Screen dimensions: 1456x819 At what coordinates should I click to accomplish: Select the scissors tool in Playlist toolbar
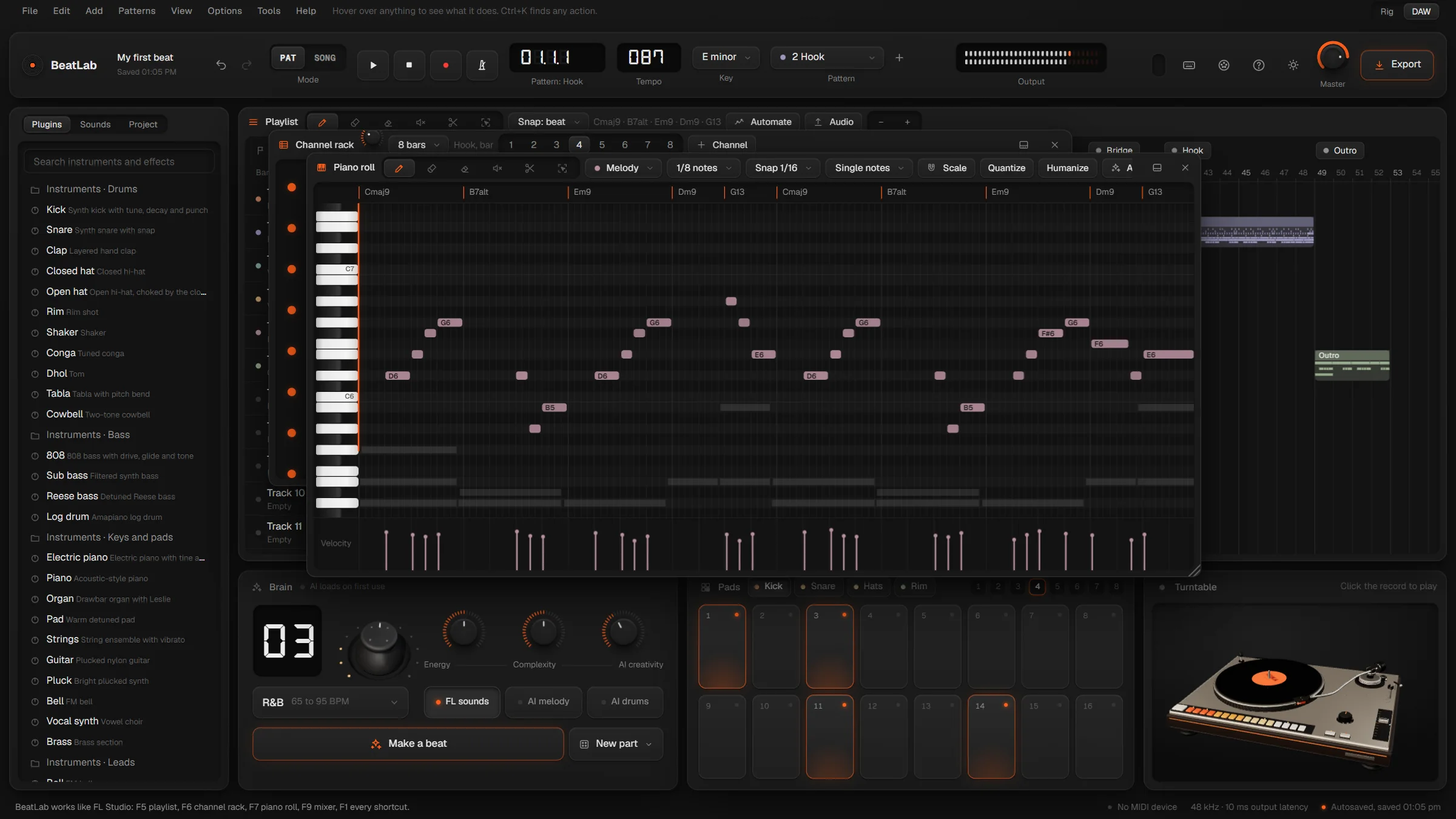(453, 122)
